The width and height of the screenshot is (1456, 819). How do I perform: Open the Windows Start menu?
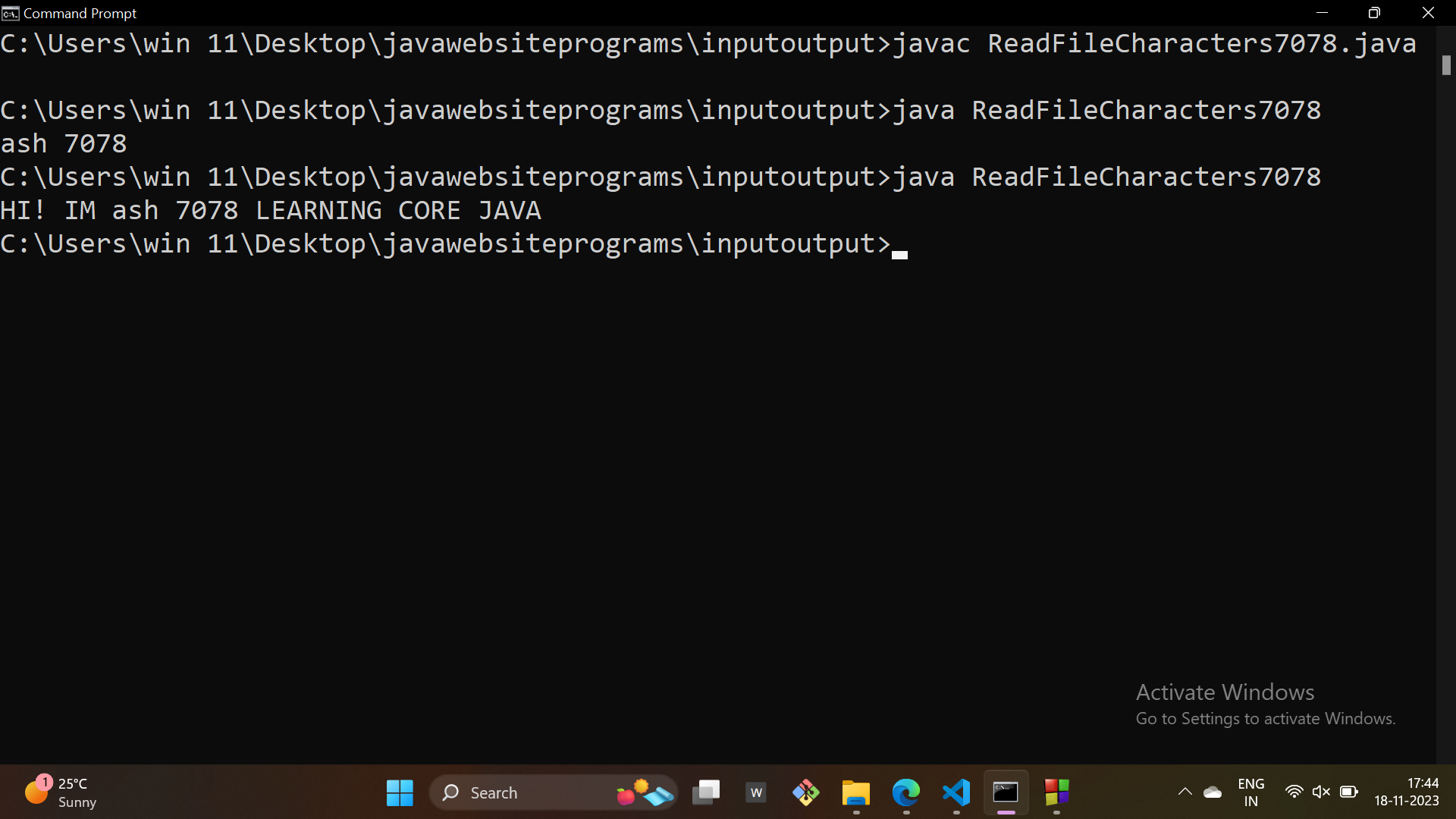pos(400,792)
